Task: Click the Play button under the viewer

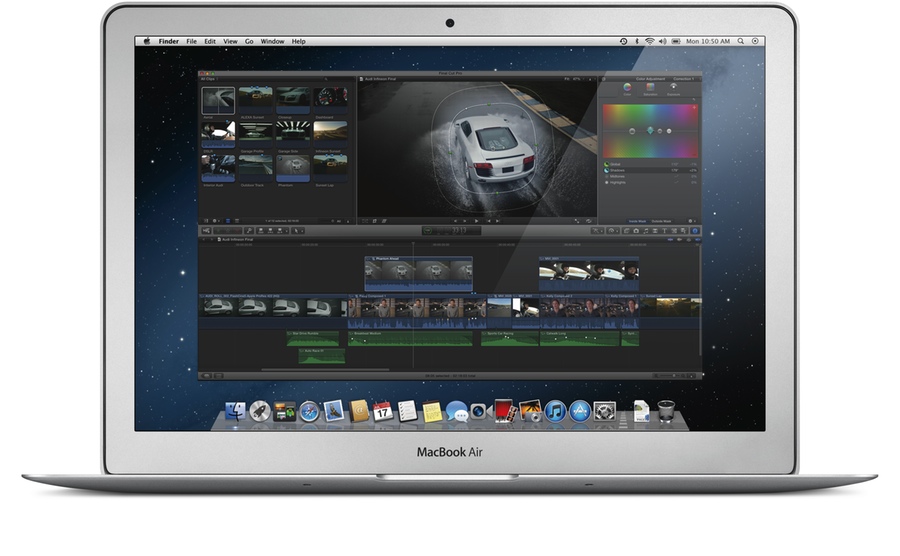Action: (476, 219)
